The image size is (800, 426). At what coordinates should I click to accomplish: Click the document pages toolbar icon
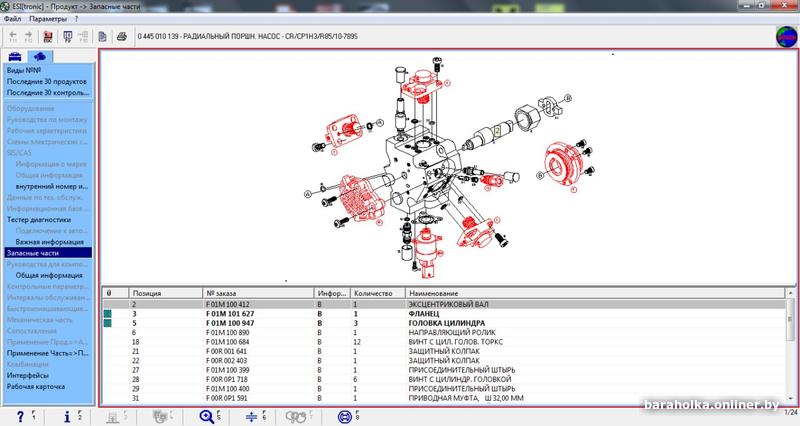(x=103, y=36)
